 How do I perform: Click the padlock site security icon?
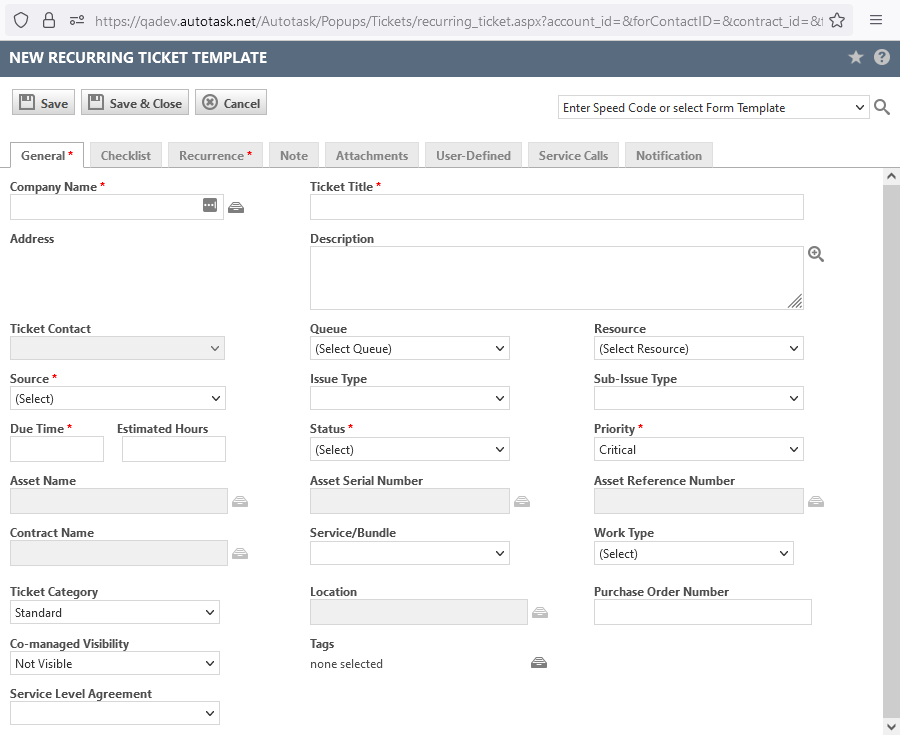(49, 21)
